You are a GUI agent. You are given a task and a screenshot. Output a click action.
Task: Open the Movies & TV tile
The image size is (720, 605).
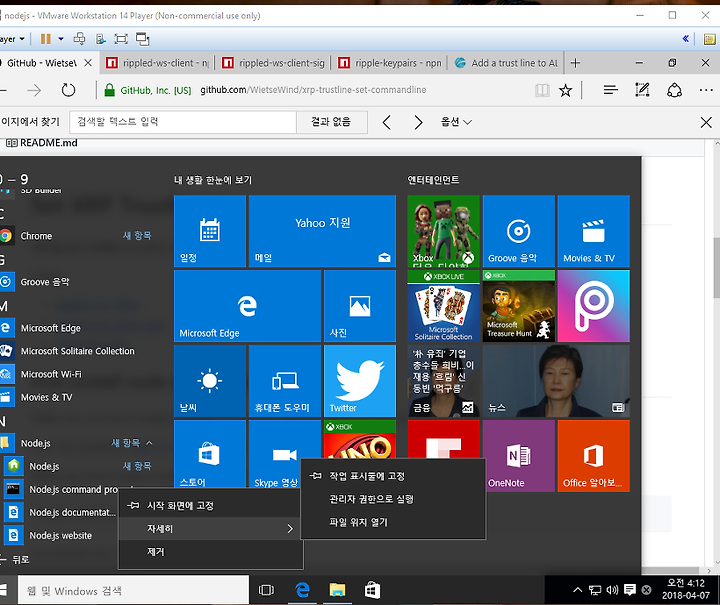point(593,231)
